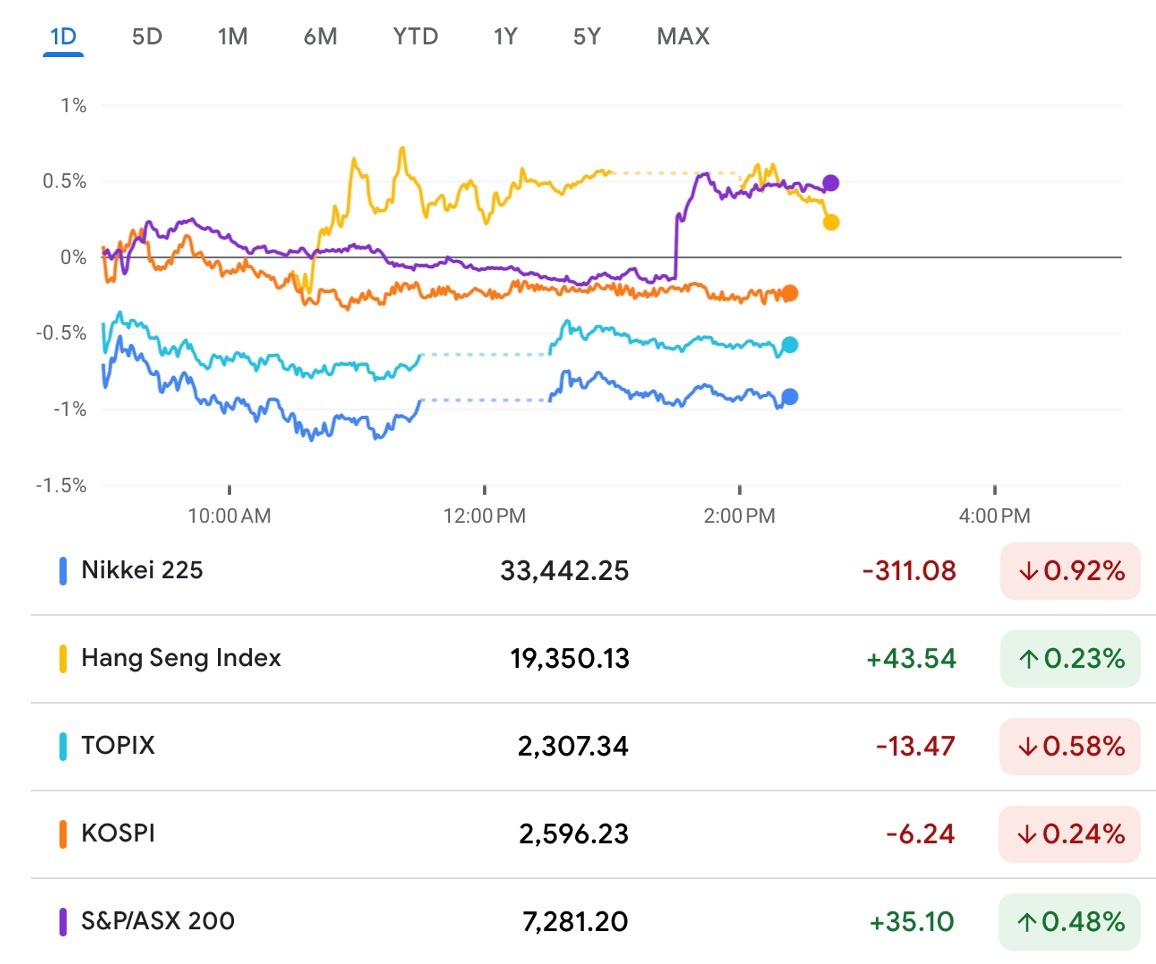Viewport: 1156px width, 964px height.
Task: Click the purple S&P/ASX 200 color marker
Action: (x=63, y=922)
